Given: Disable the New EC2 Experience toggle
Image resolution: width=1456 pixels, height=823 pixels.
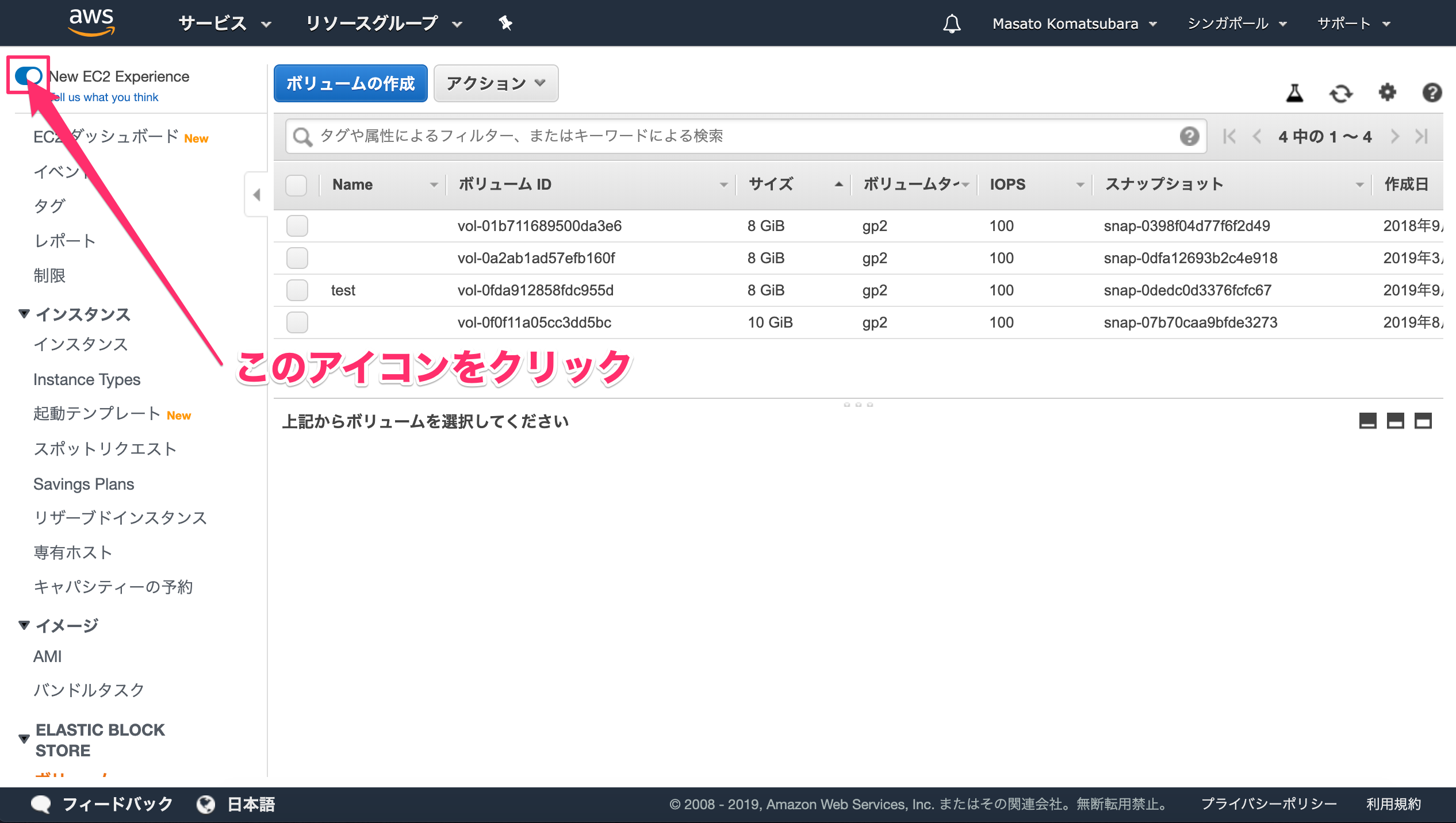Looking at the screenshot, I should [x=28, y=75].
